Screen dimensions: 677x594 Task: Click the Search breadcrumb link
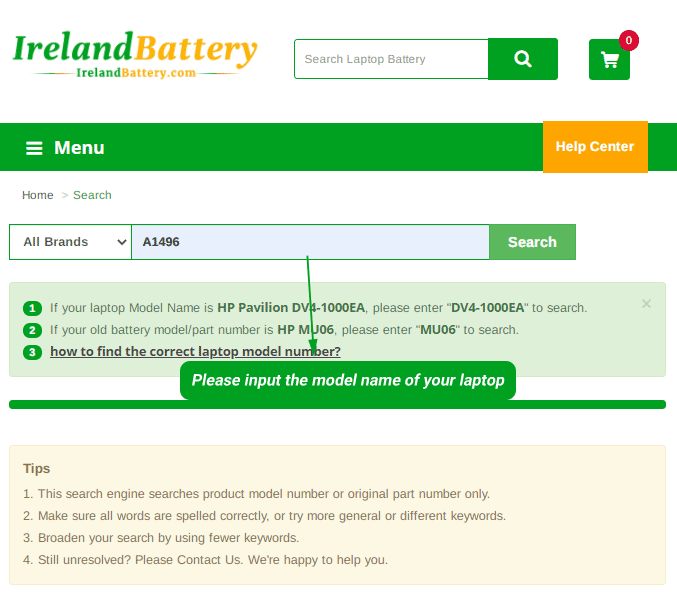[x=92, y=195]
